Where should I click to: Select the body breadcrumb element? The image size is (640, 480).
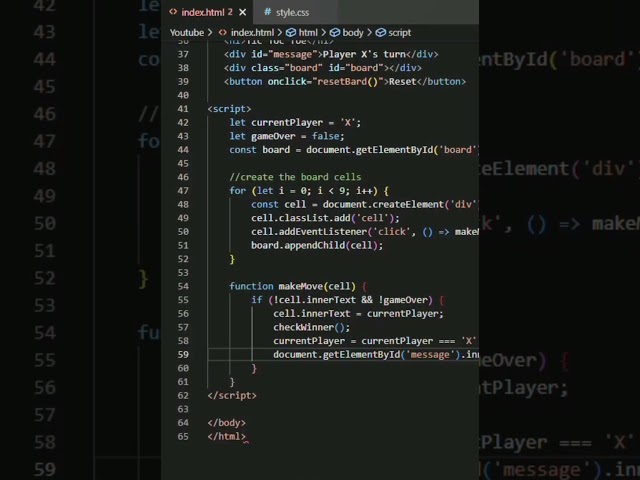(353, 33)
